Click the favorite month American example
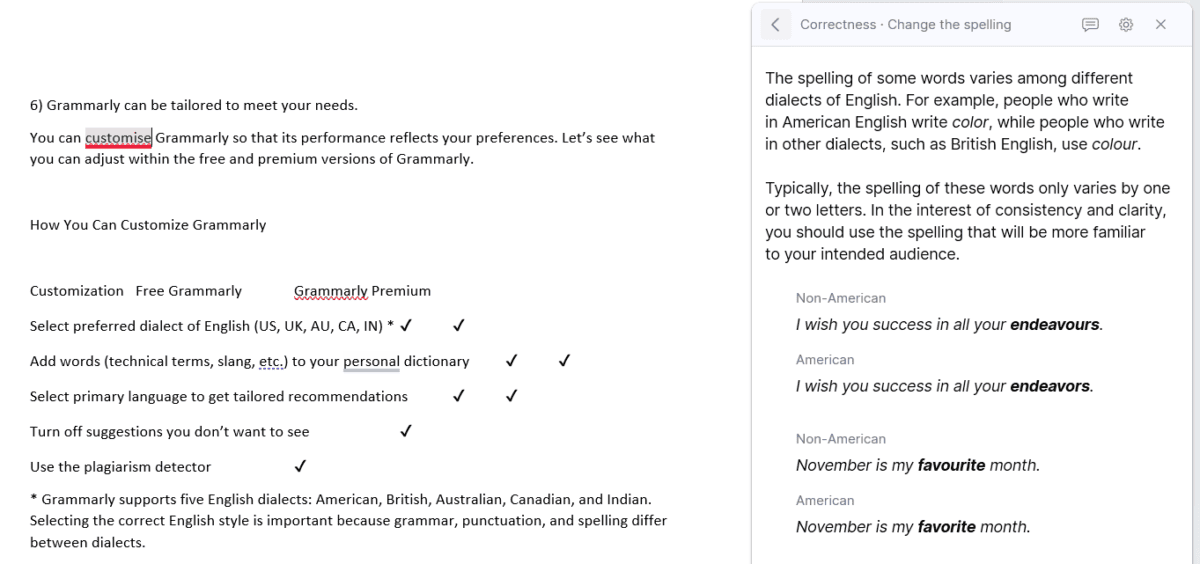This screenshot has height=564, width=1200. pyautogui.click(x=913, y=526)
